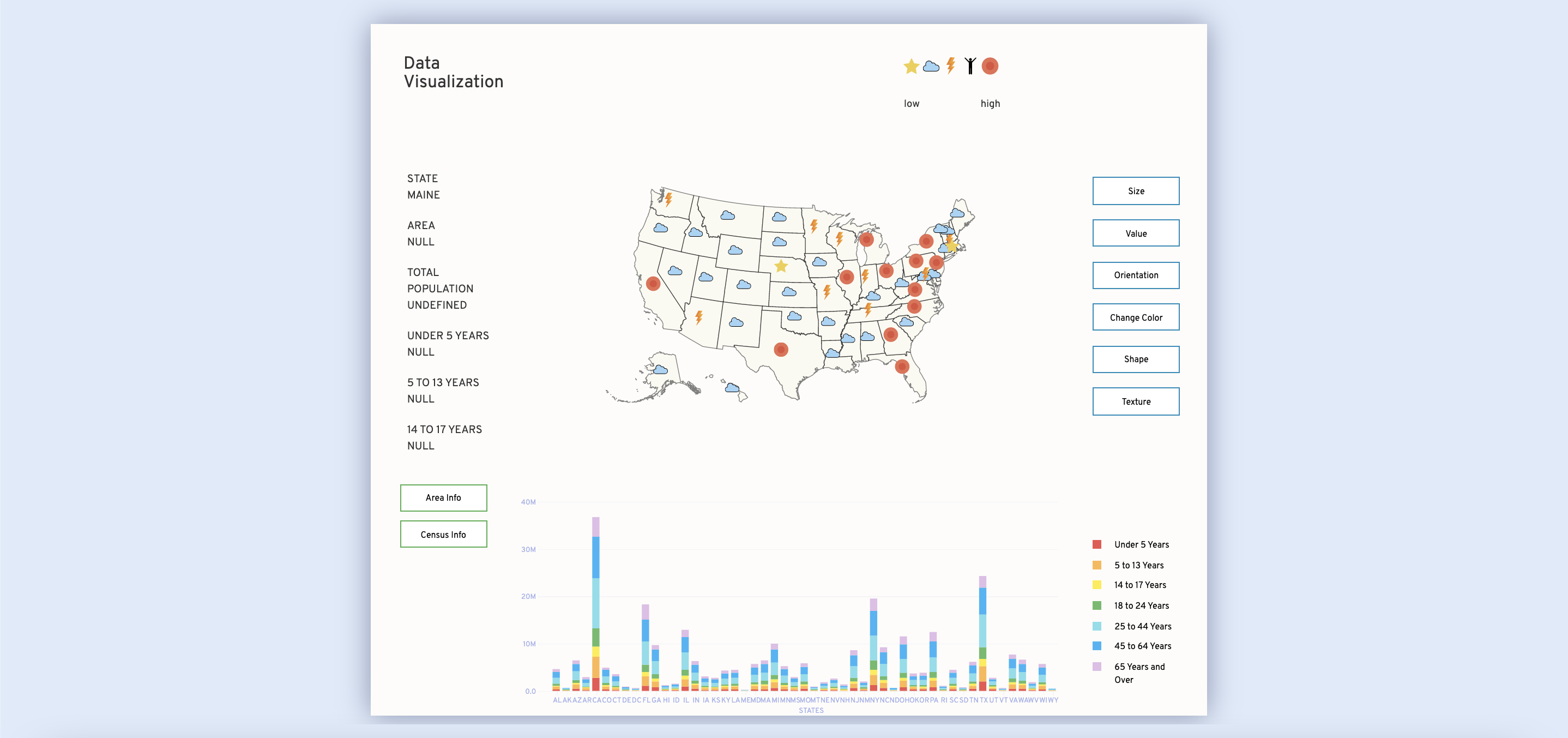Select the cloud icon on Hawaii
This screenshot has width=1568, height=738.
(x=732, y=388)
